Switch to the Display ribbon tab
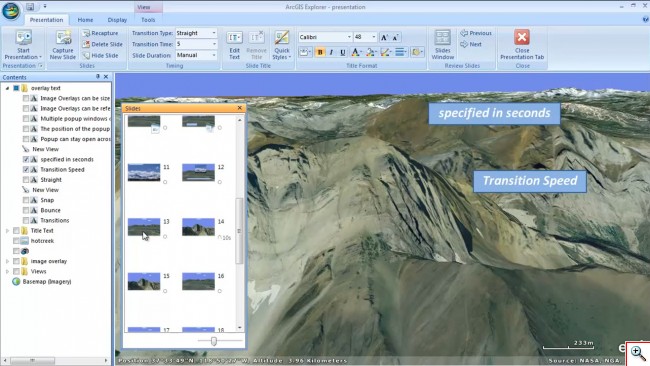This screenshot has width=650, height=366. pyautogui.click(x=117, y=20)
